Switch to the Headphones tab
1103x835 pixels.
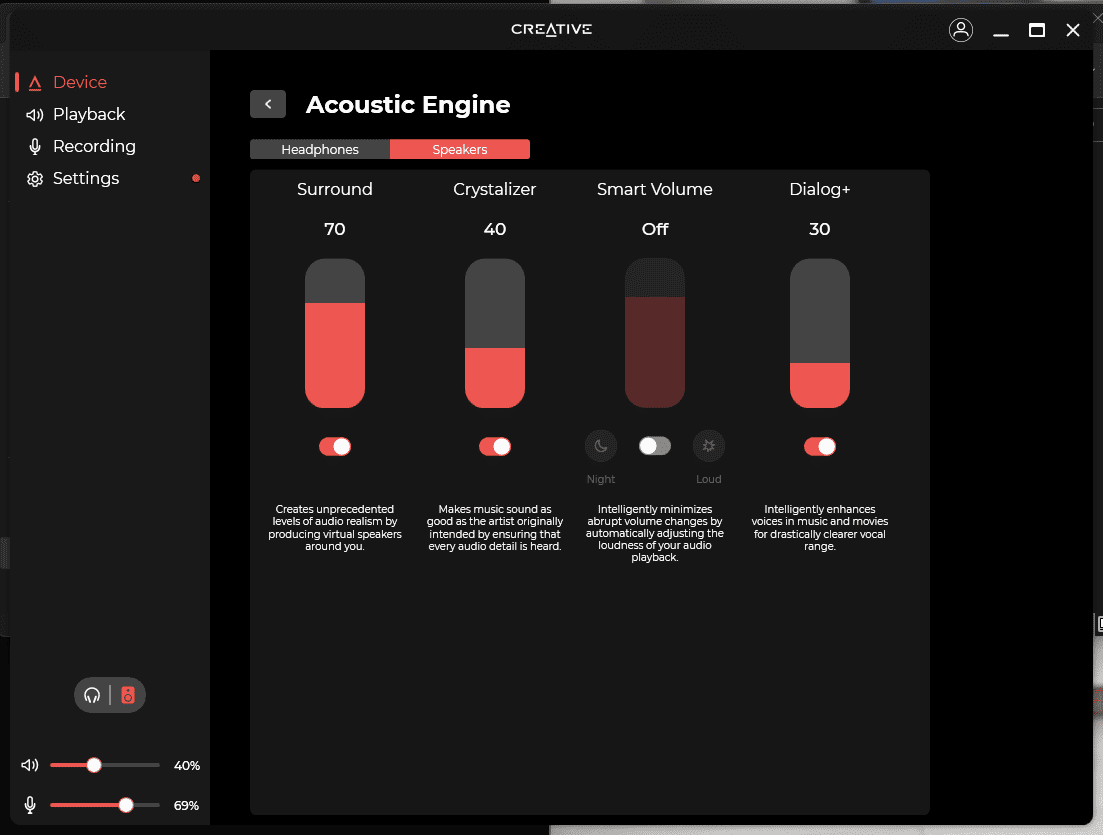[320, 149]
